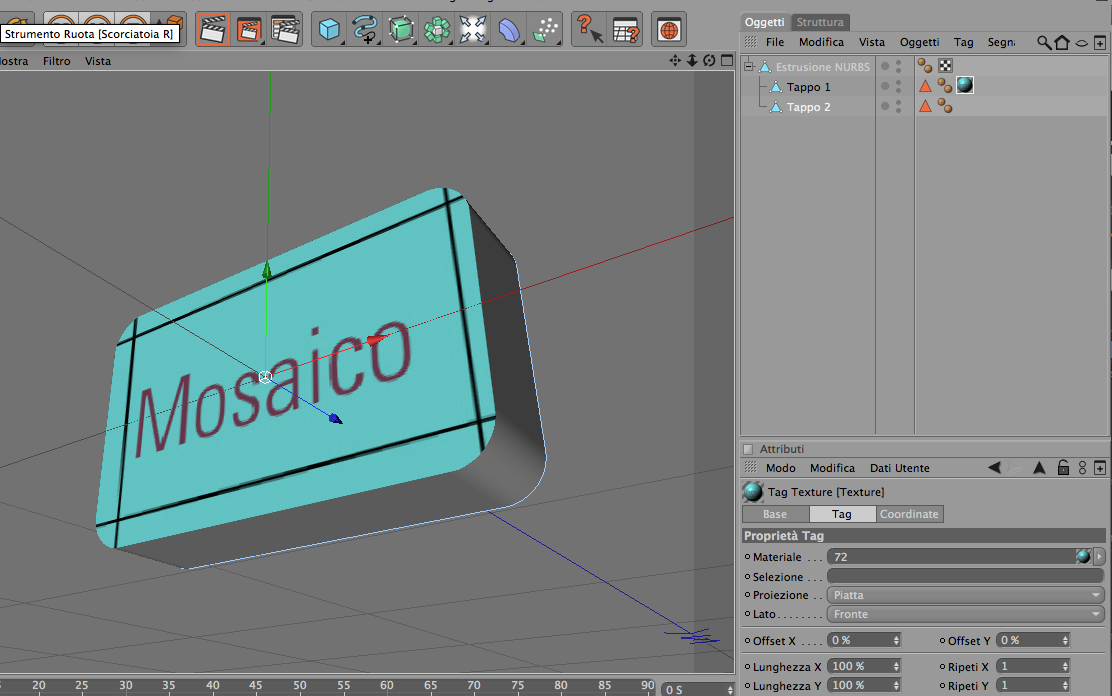Screen dimensions: 1112x696
Task: Open the Modo menu in Attributes
Action: [781, 468]
